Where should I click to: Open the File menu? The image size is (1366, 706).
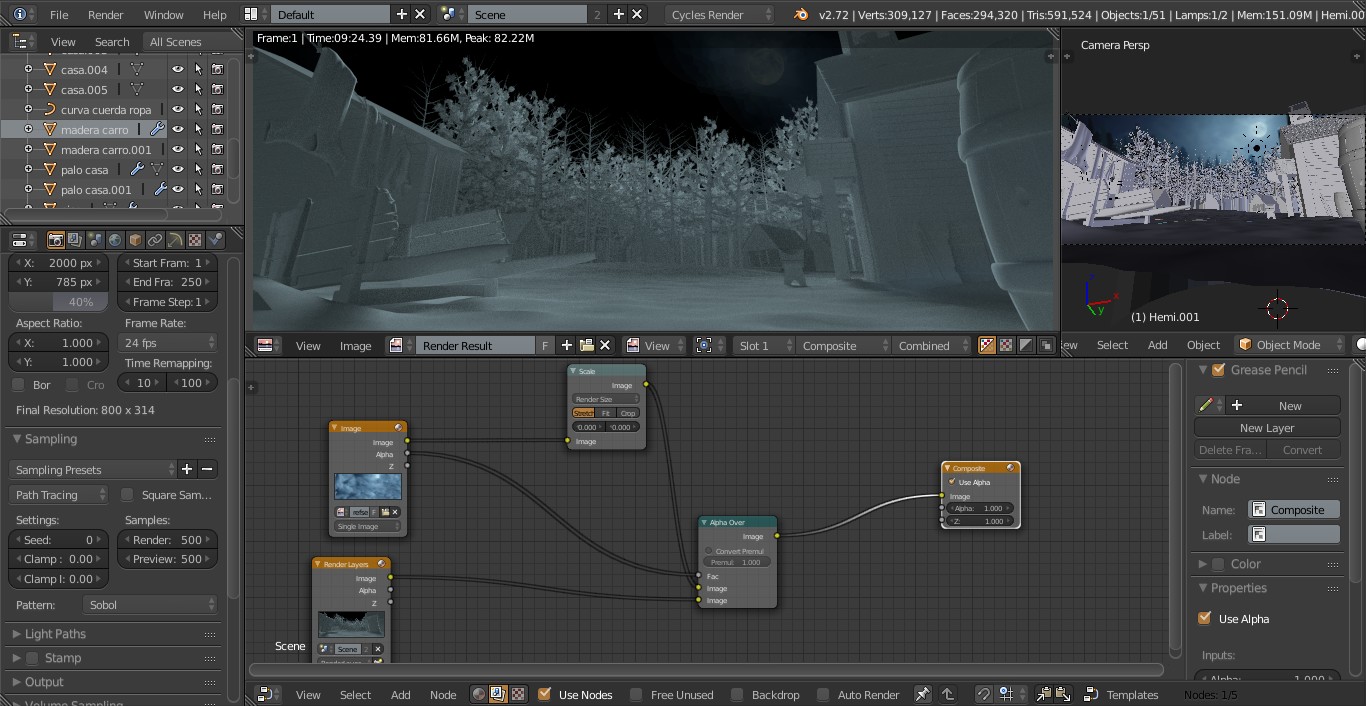(59, 14)
